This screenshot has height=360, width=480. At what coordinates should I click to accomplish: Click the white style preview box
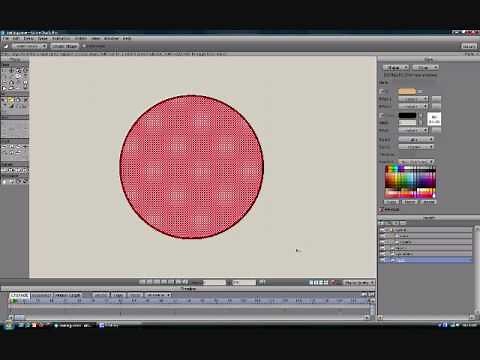434,119
